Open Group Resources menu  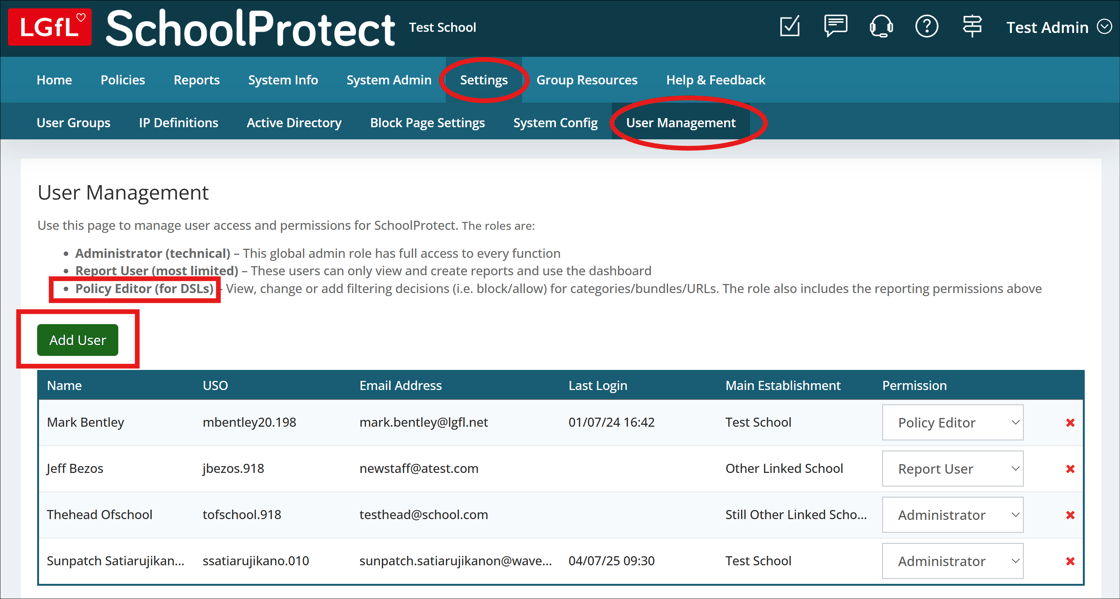[587, 80]
